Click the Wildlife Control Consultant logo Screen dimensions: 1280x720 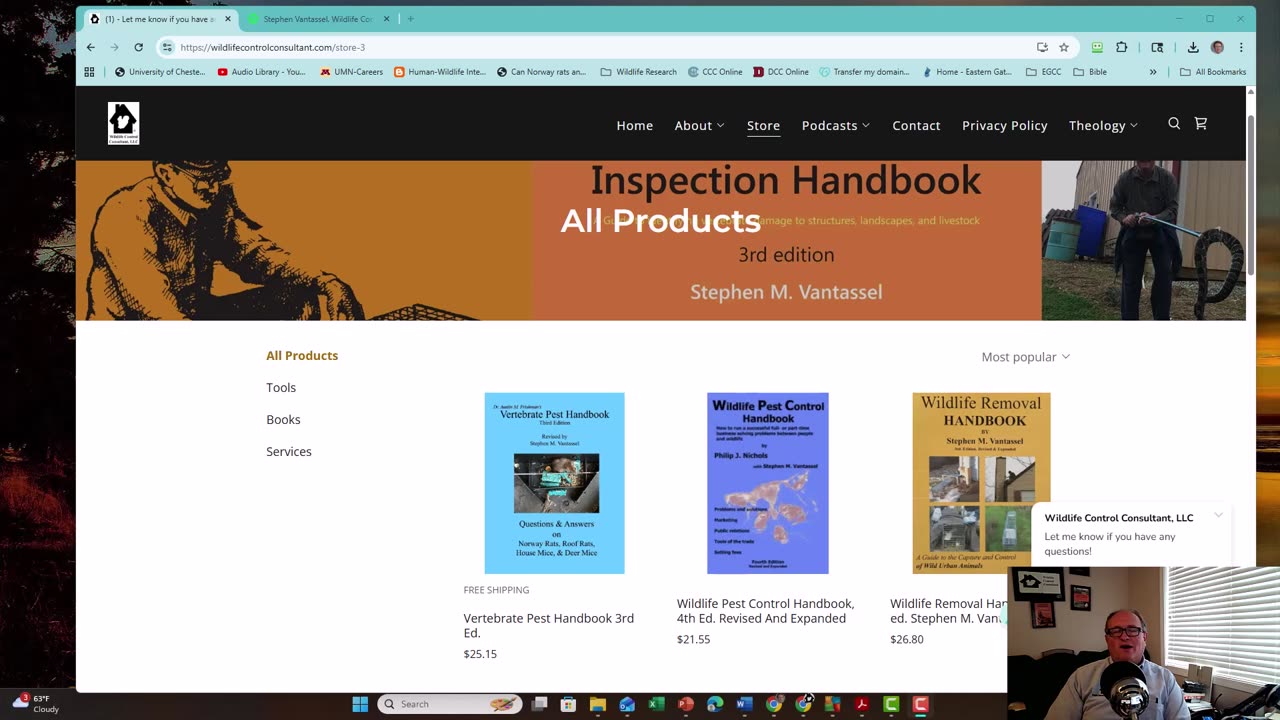123,123
